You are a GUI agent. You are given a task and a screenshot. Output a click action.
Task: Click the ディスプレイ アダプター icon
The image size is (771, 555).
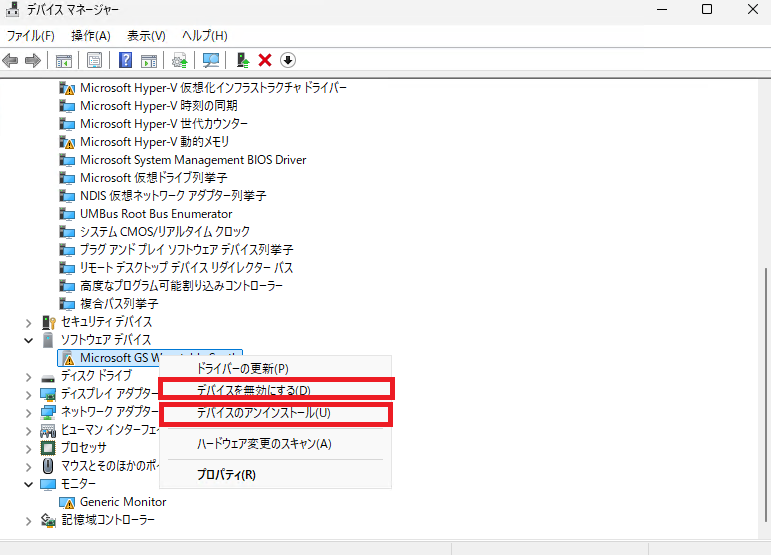click(48, 394)
